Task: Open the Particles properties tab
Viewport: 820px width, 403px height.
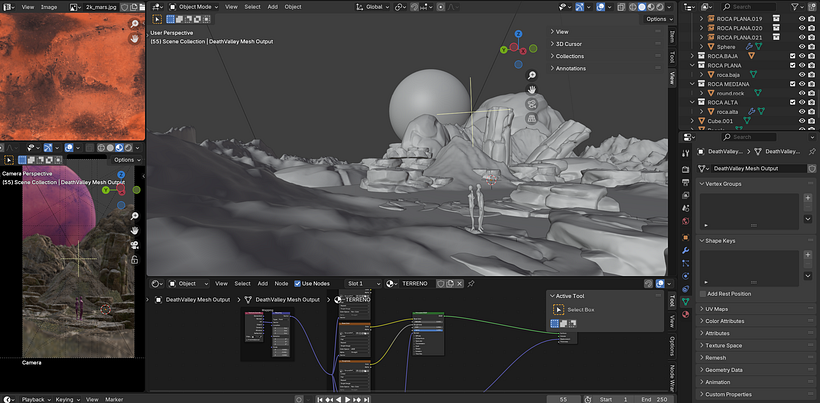Action: (686, 263)
